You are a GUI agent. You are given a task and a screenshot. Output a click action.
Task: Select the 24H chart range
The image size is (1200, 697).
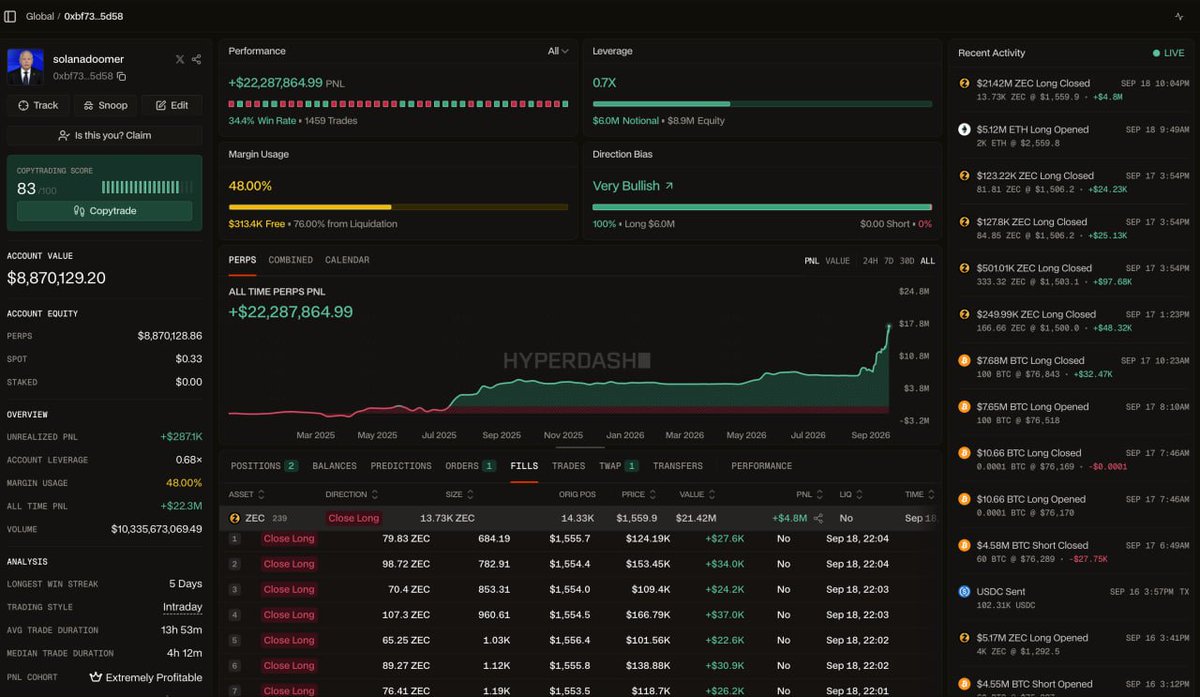pyautogui.click(x=870, y=261)
